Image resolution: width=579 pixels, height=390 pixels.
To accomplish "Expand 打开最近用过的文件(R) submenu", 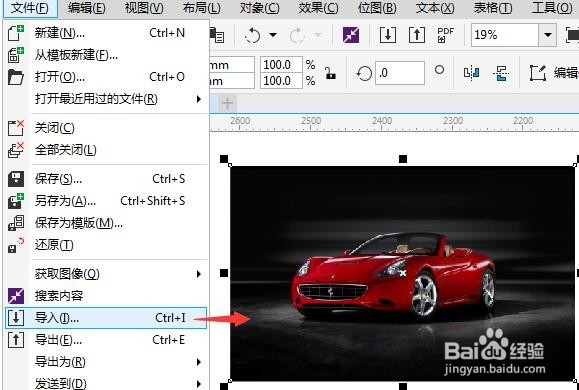I will click(x=106, y=99).
